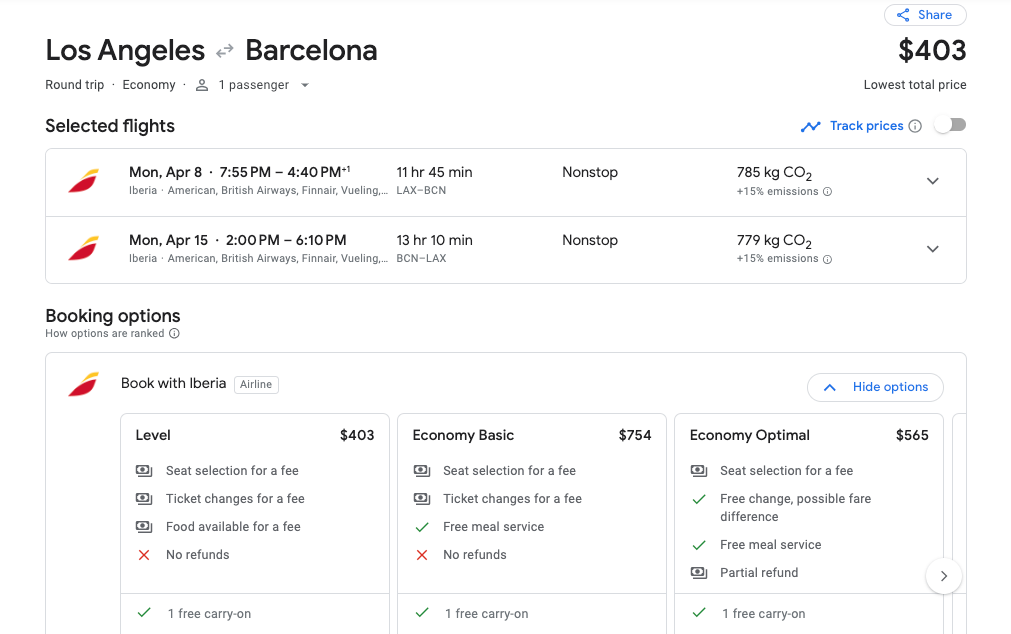Click the swap arrows between city names
The width and height of the screenshot is (1011, 634).
point(225,50)
